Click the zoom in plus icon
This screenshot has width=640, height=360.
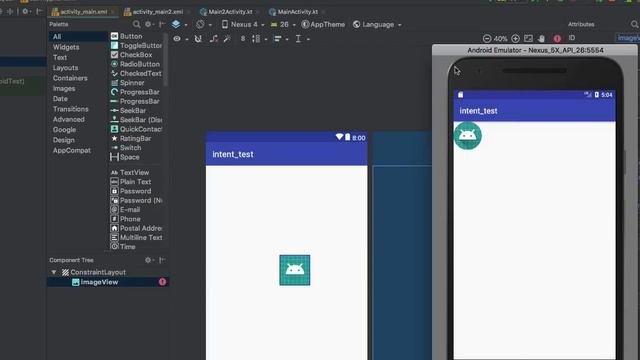(x=516, y=39)
